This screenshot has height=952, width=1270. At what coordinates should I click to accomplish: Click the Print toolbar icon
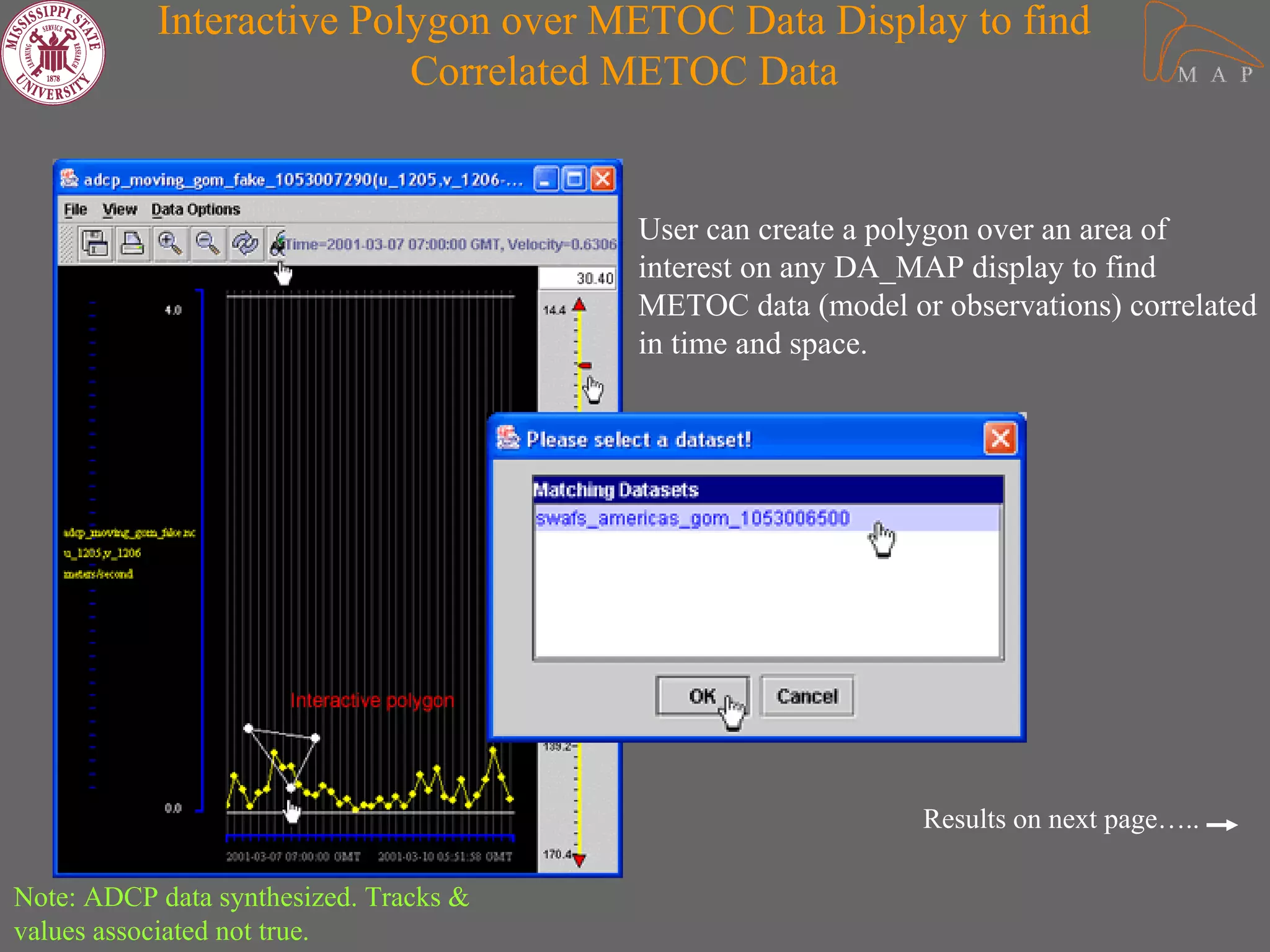tap(132, 244)
